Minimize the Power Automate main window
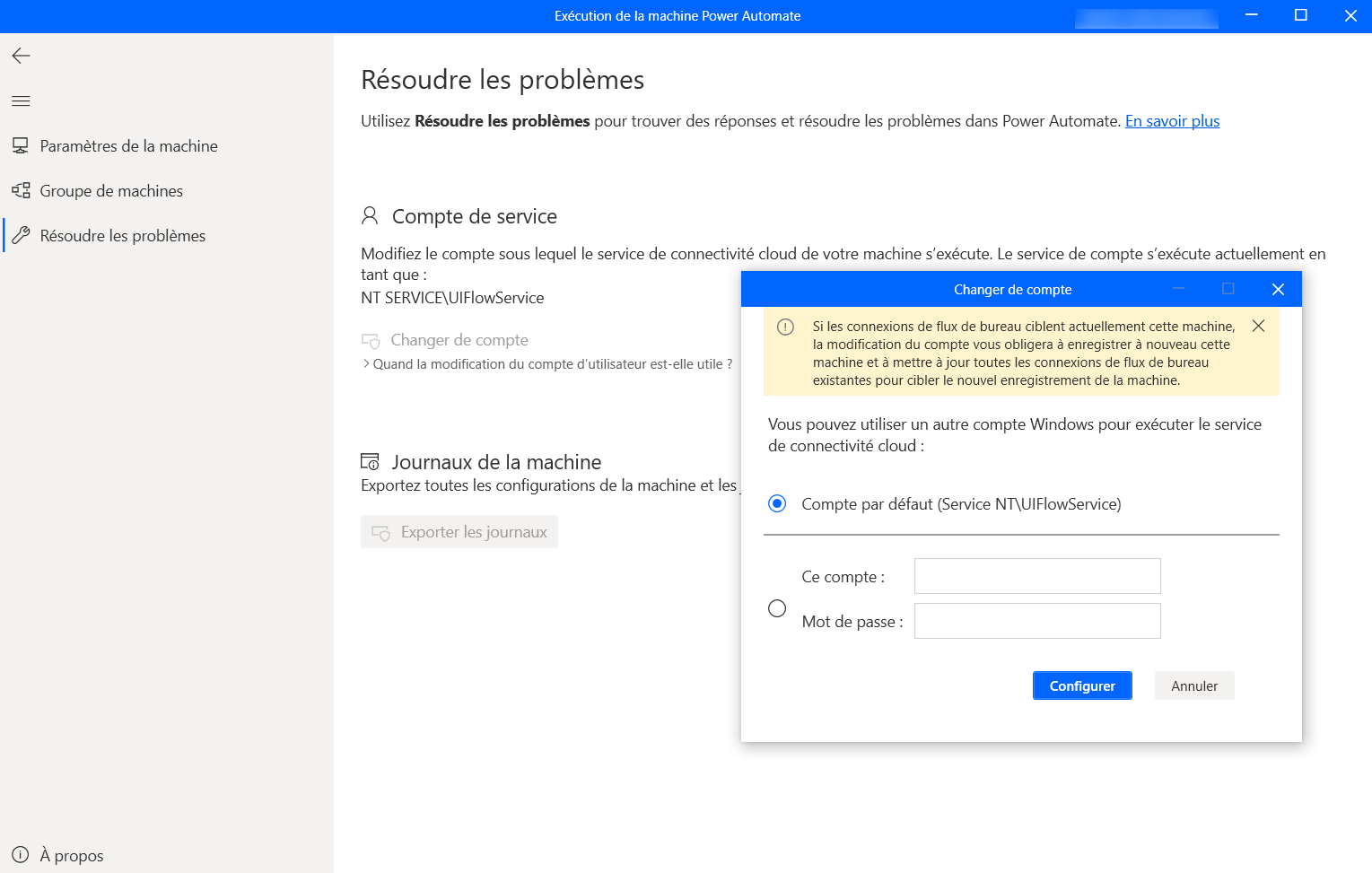The height and width of the screenshot is (873, 1372). [1251, 15]
